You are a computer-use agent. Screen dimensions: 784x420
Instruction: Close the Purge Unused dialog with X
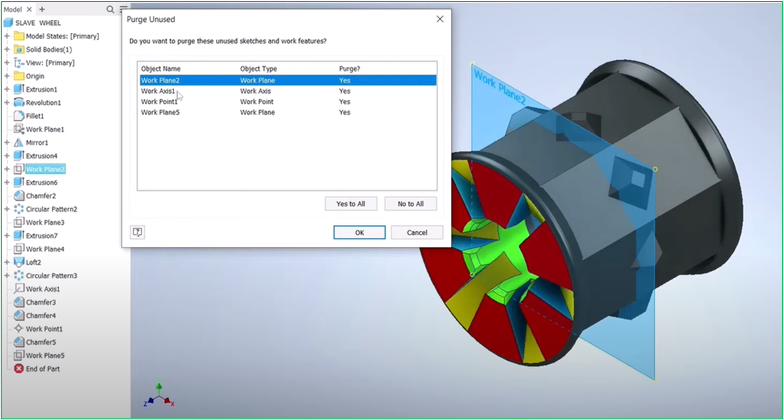point(440,19)
